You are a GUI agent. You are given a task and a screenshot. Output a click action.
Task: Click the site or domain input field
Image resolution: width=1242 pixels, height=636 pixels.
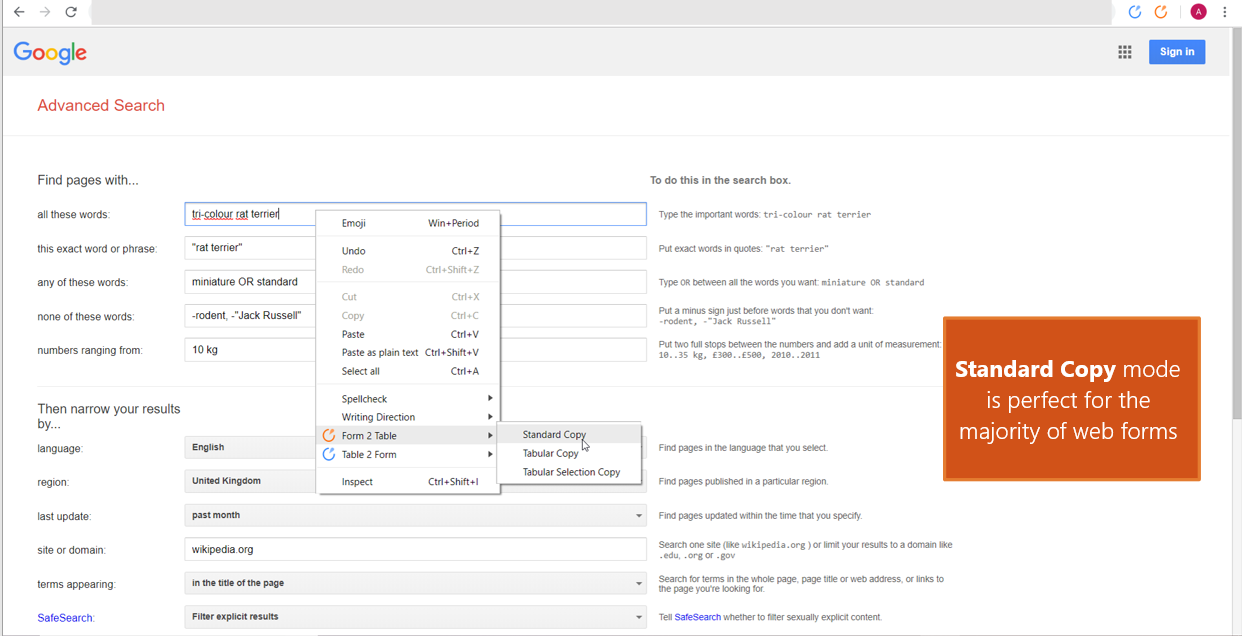point(415,550)
